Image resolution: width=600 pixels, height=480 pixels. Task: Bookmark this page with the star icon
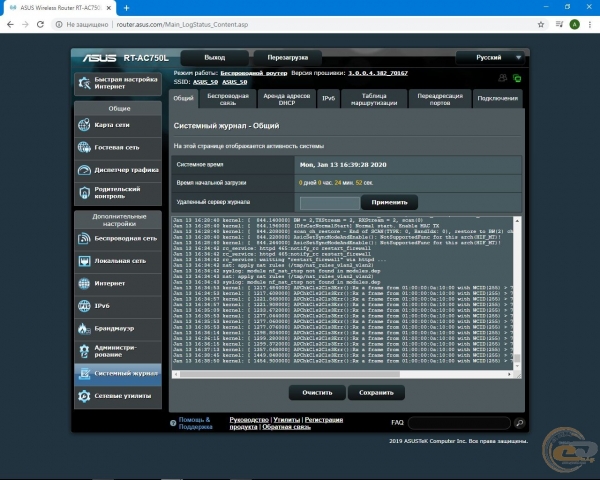click(x=541, y=24)
